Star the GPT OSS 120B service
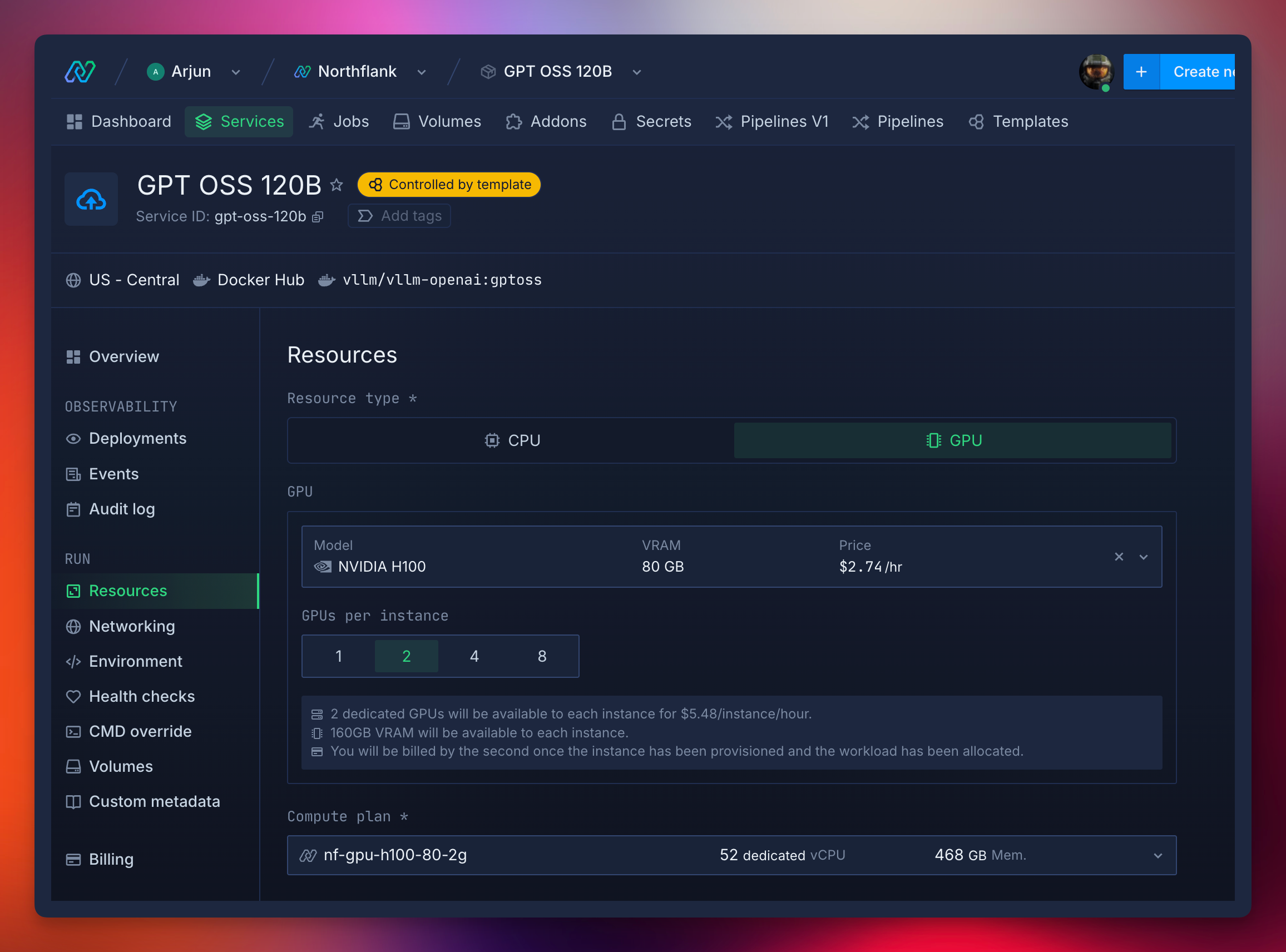The height and width of the screenshot is (952, 1286). 337,185
